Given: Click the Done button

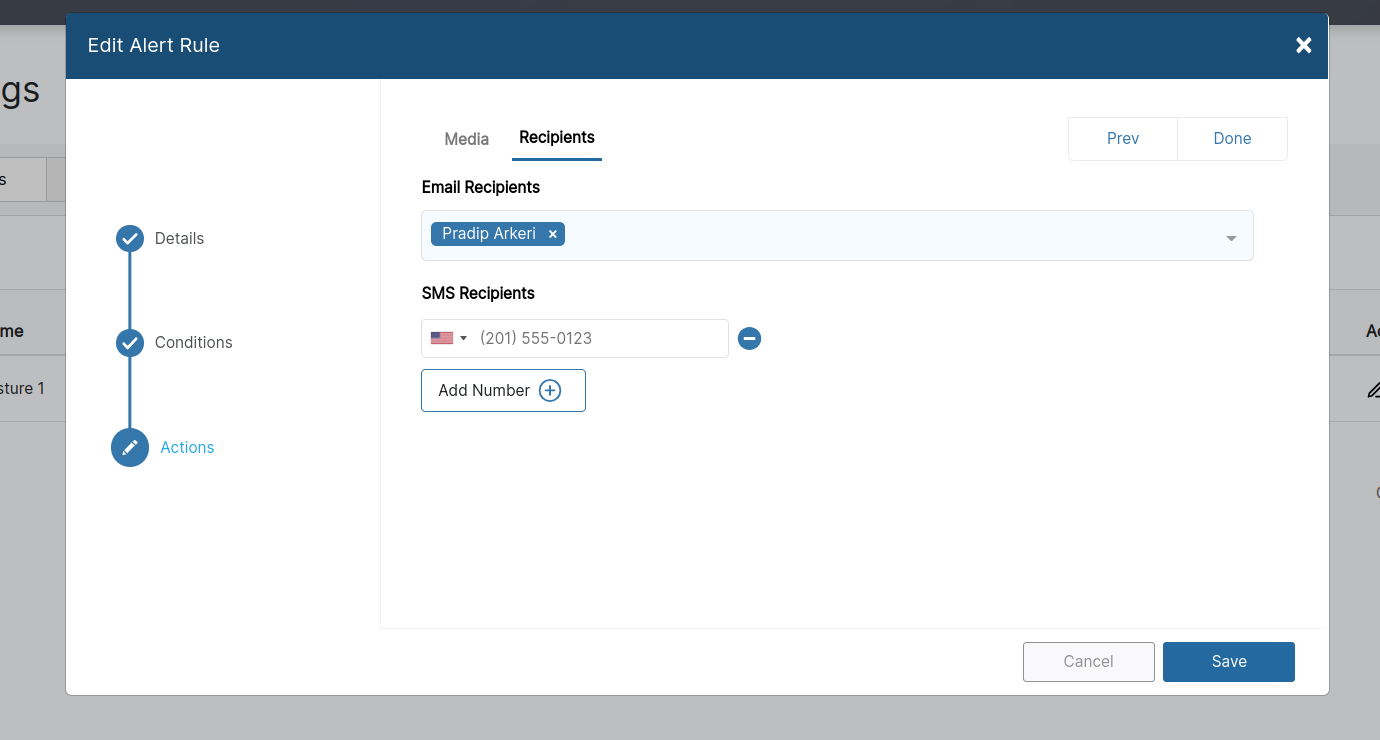Looking at the screenshot, I should point(1232,138).
